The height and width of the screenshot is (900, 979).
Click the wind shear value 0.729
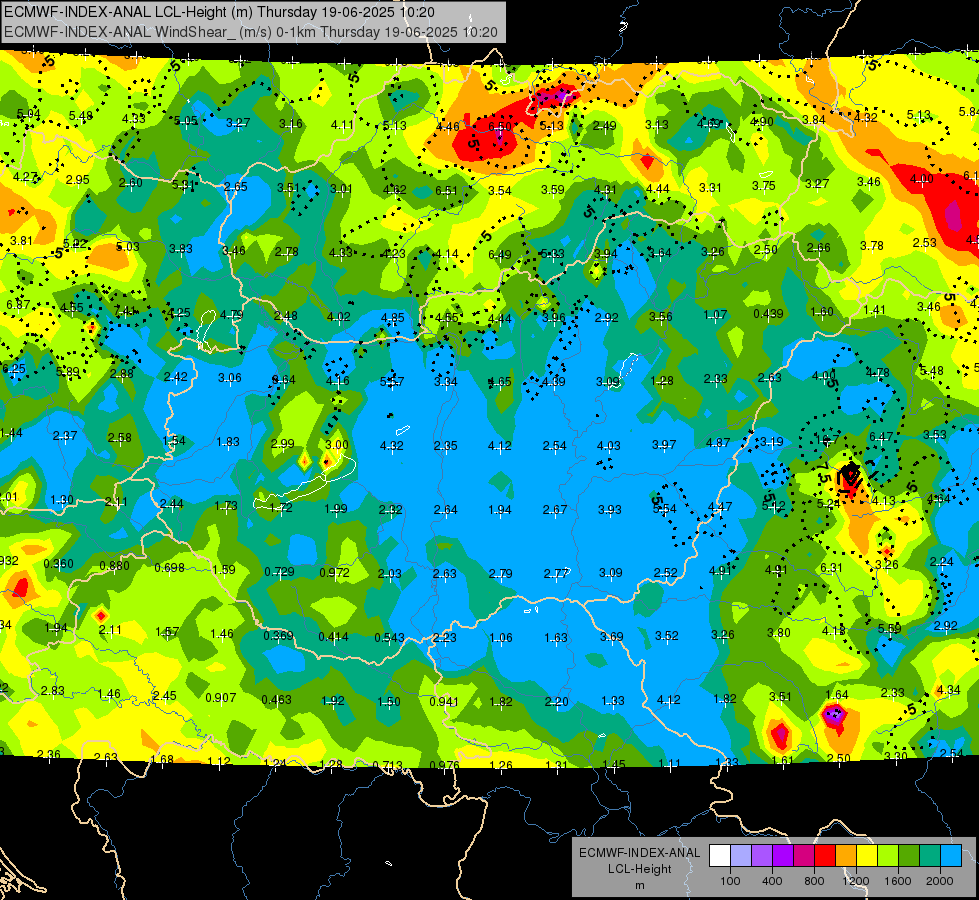point(279,571)
